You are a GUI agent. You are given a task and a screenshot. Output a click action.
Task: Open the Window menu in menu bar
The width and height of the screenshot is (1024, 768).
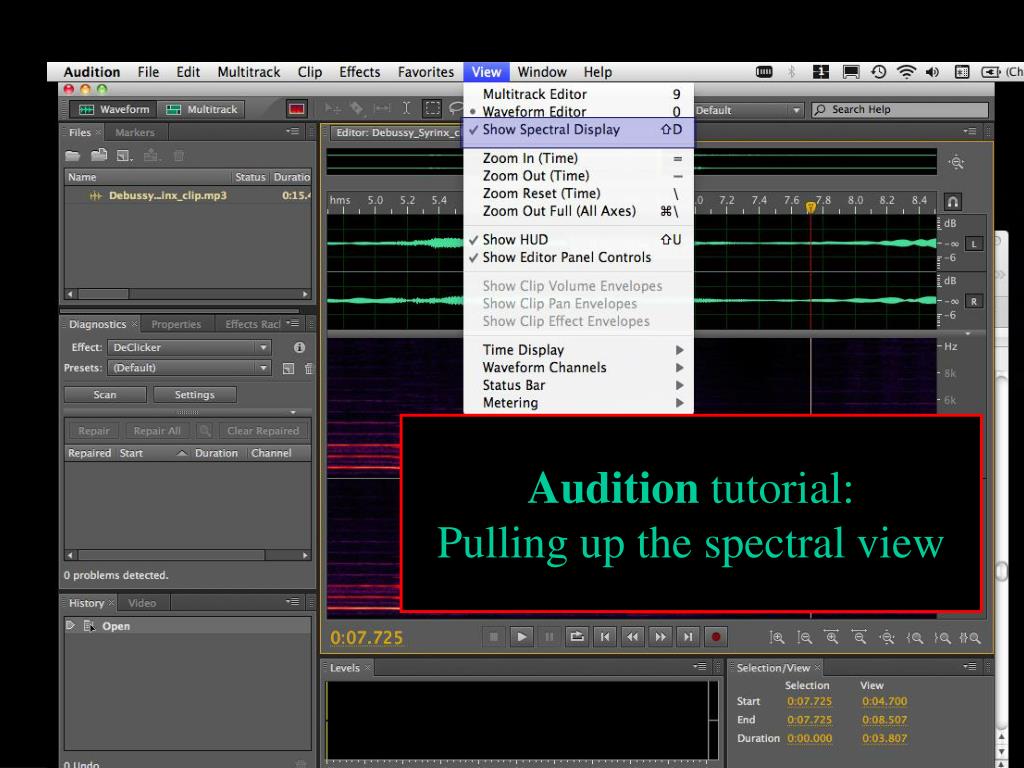[x=541, y=72]
